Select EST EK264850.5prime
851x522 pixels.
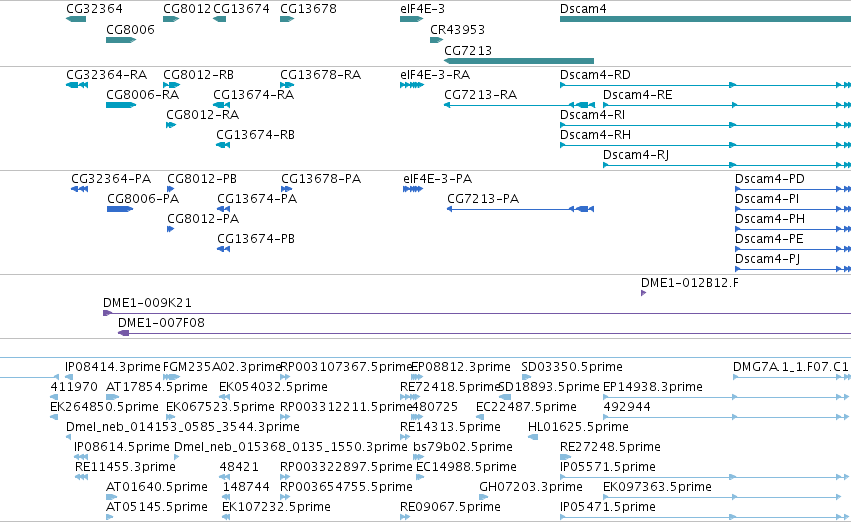point(104,407)
